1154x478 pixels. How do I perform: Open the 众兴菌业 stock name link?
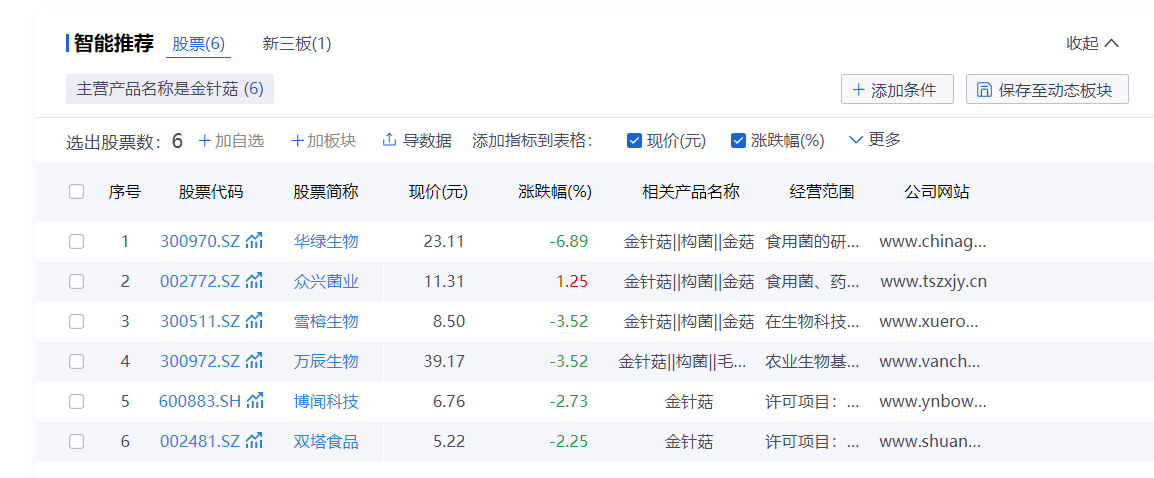(326, 281)
